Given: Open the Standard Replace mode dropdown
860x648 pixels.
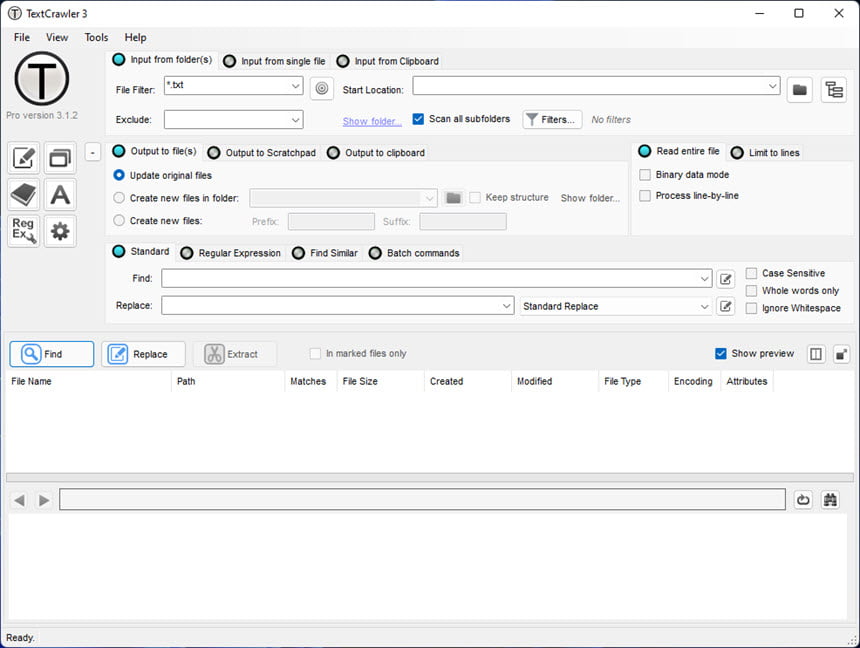Looking at the screenshot, I should pos(704,306).
